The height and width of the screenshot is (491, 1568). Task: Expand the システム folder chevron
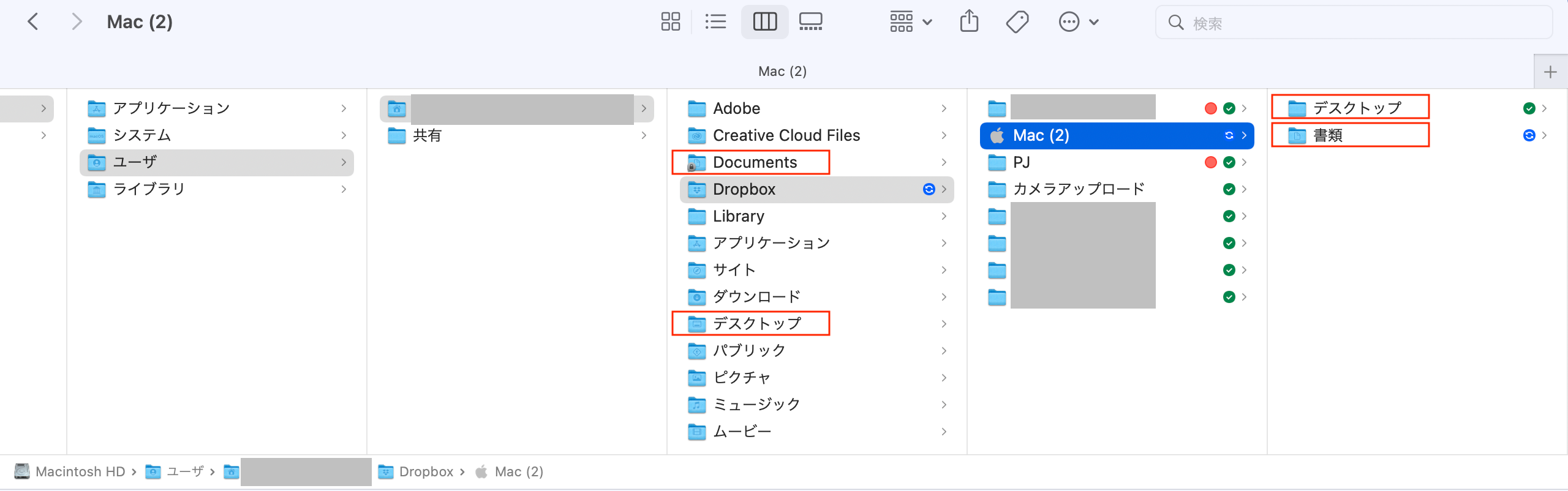point(344,135)
